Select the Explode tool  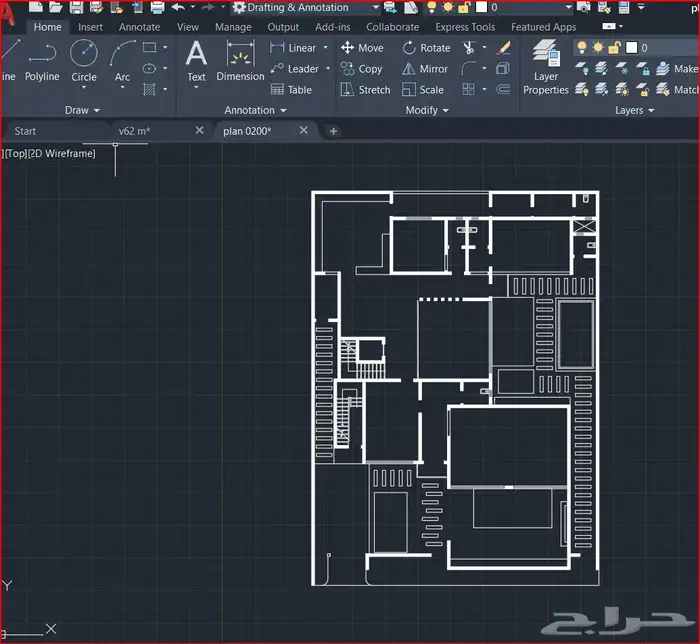pyautogui.click(x=503, y=68)
